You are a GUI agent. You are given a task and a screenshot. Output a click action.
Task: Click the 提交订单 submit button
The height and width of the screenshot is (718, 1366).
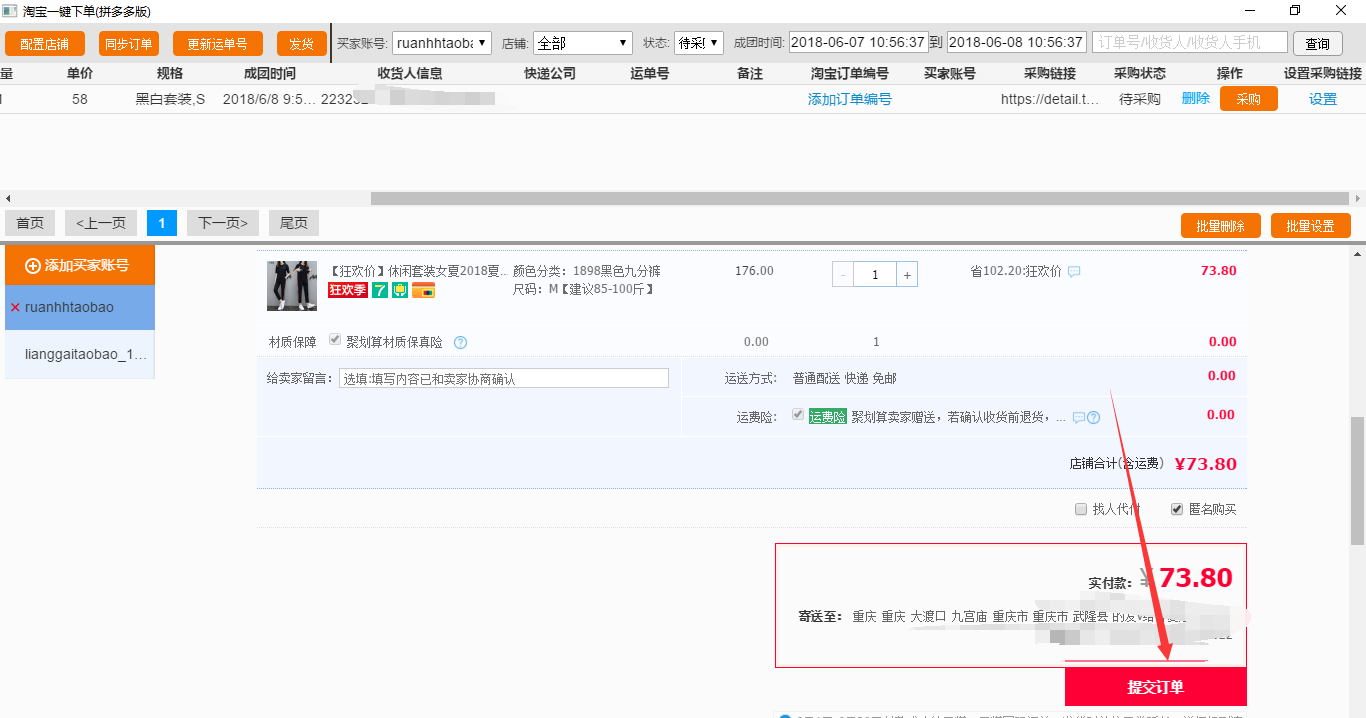point(1156,687)
